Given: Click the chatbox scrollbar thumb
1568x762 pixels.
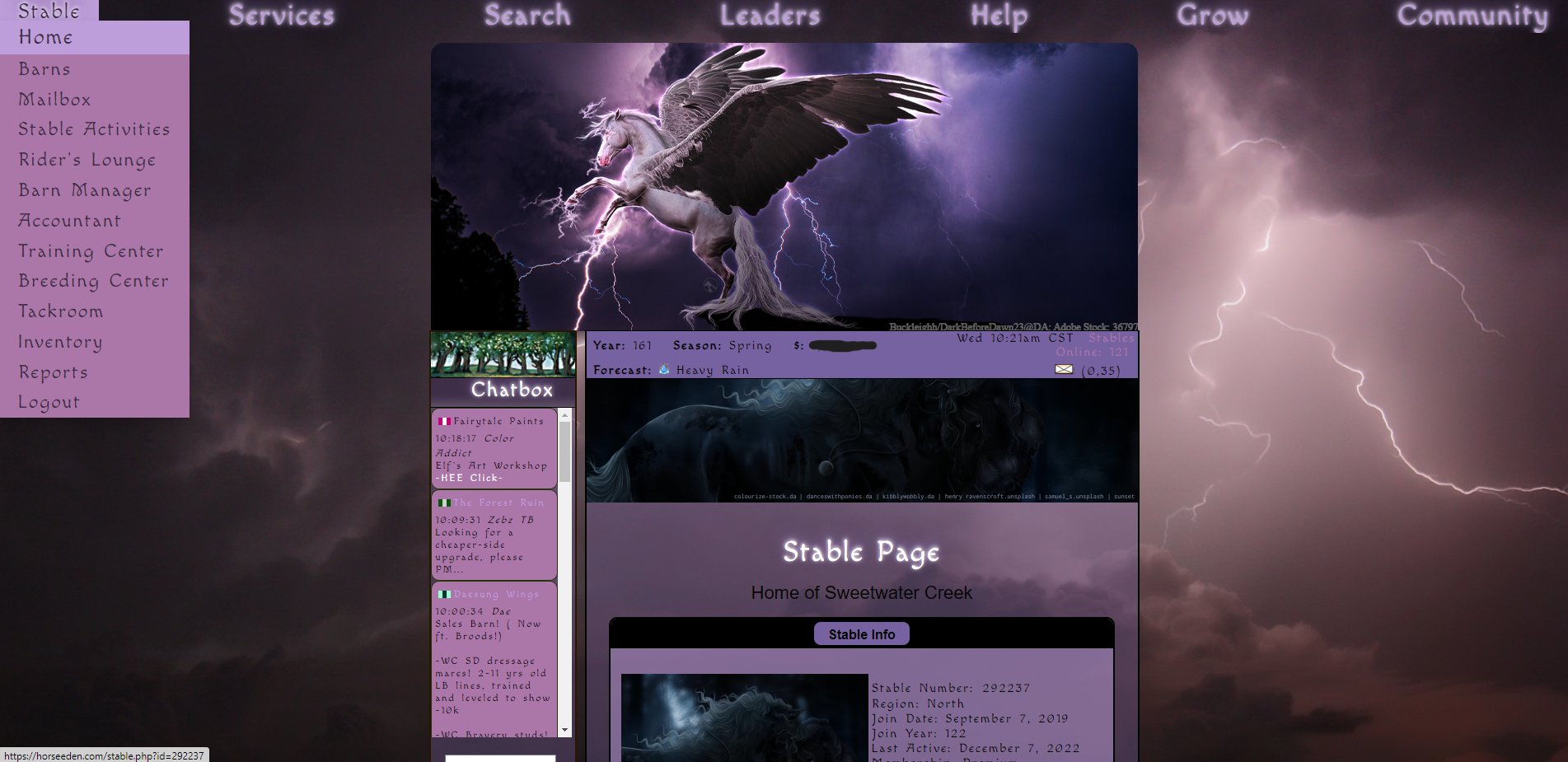Looking at the screenshot, I should coord(564,451).
